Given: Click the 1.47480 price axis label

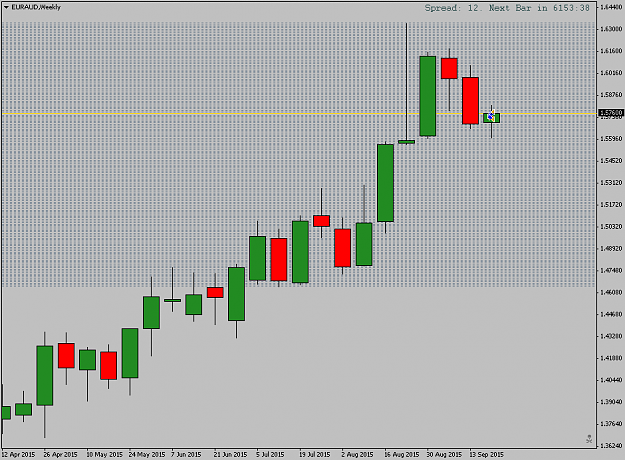Looking at the screenshot, I should click(x=611, y=270).
